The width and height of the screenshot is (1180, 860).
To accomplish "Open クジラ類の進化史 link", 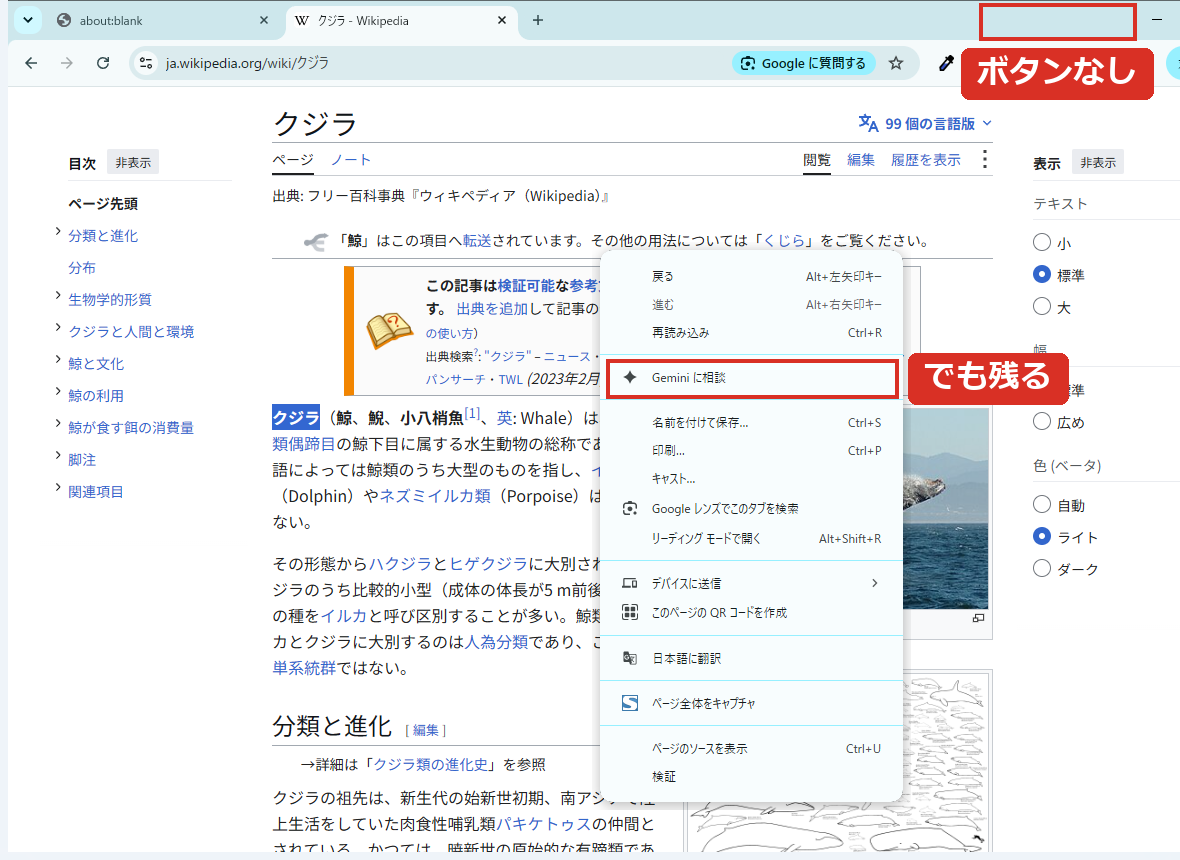I will click(x=431, y=764).
